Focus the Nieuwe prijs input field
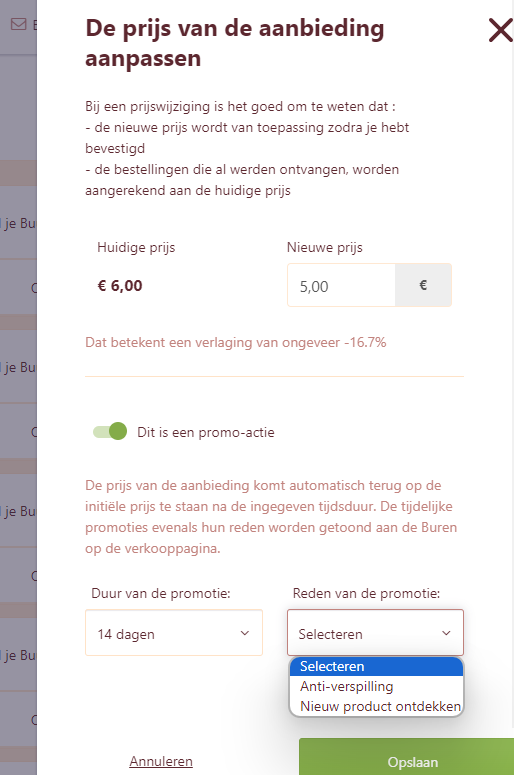 [341, 286]
